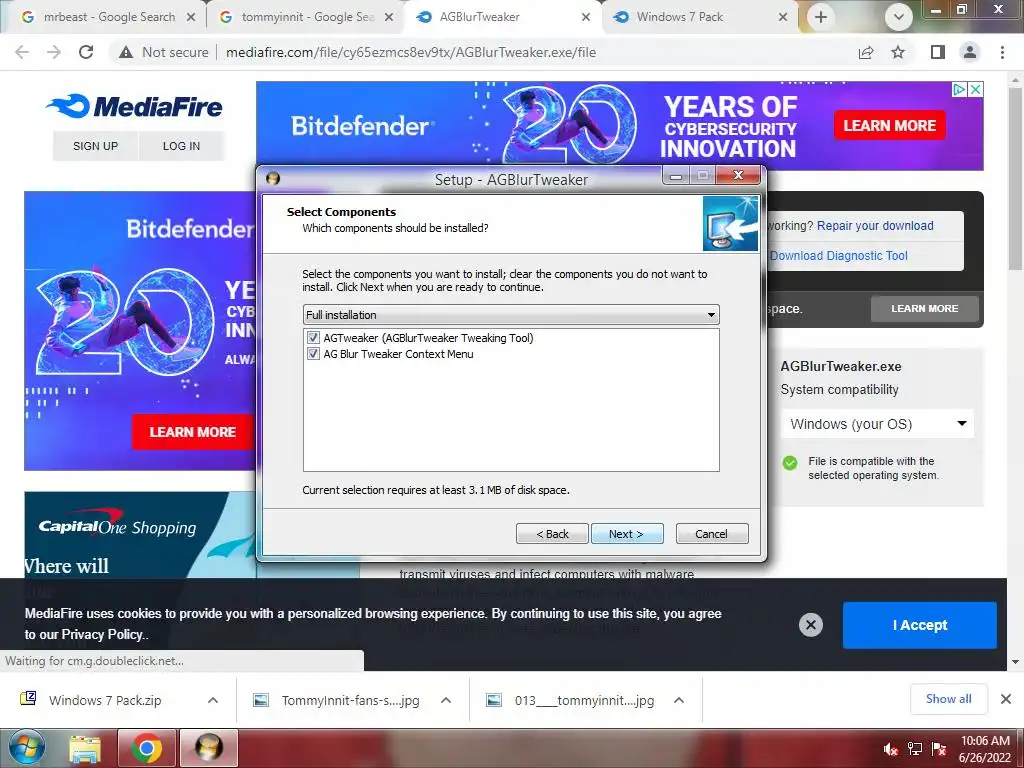Close the top banner ad X icon
The height and width of the screenshot is (768, 1024).
pyautogui.click(x=975, y=89)
